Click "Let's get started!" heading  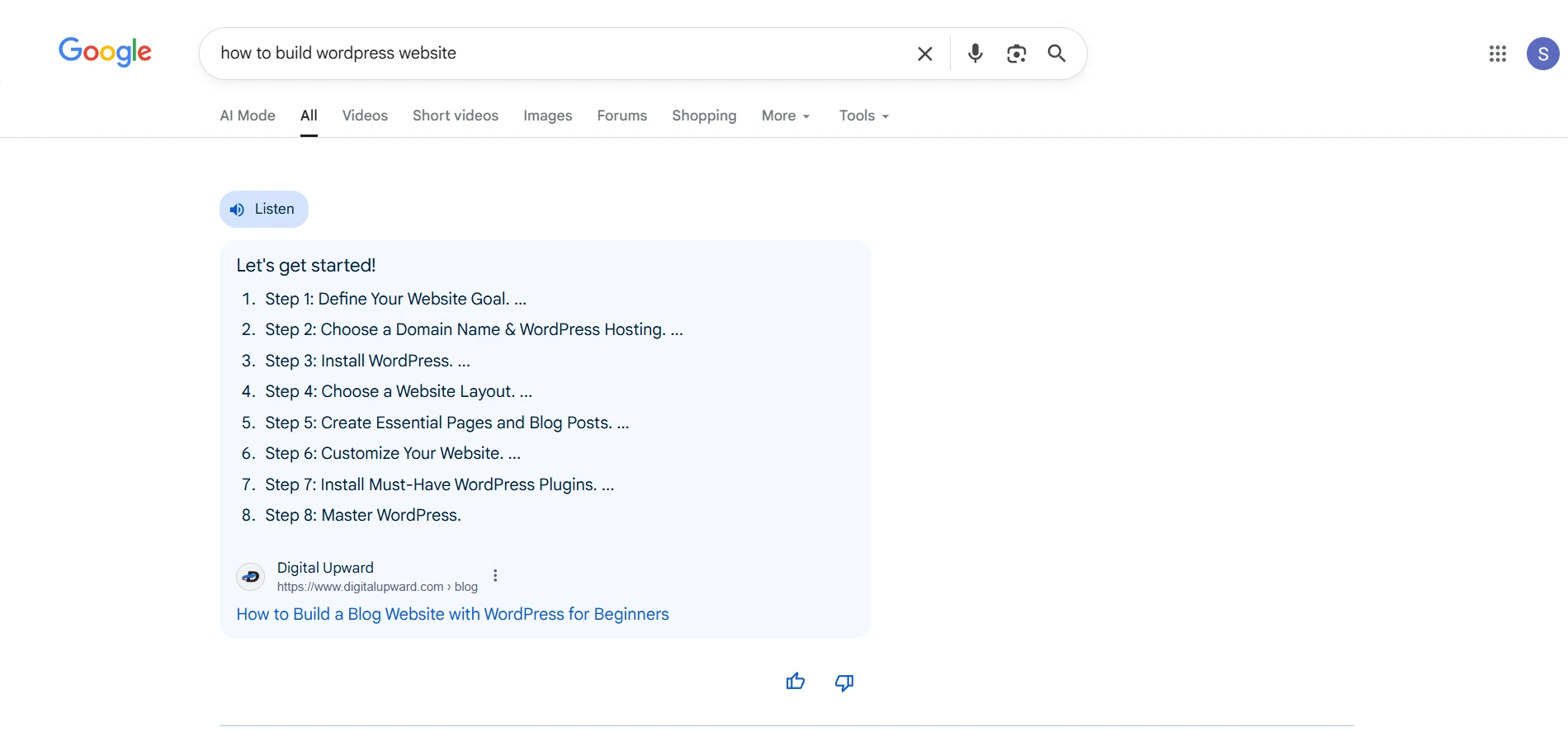306,266
